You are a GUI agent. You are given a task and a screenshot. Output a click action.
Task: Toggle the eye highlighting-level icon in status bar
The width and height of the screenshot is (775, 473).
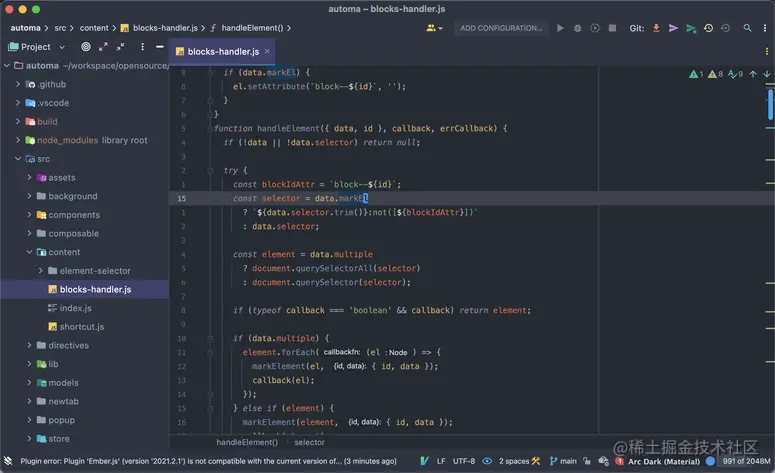[x=487, y=461]
